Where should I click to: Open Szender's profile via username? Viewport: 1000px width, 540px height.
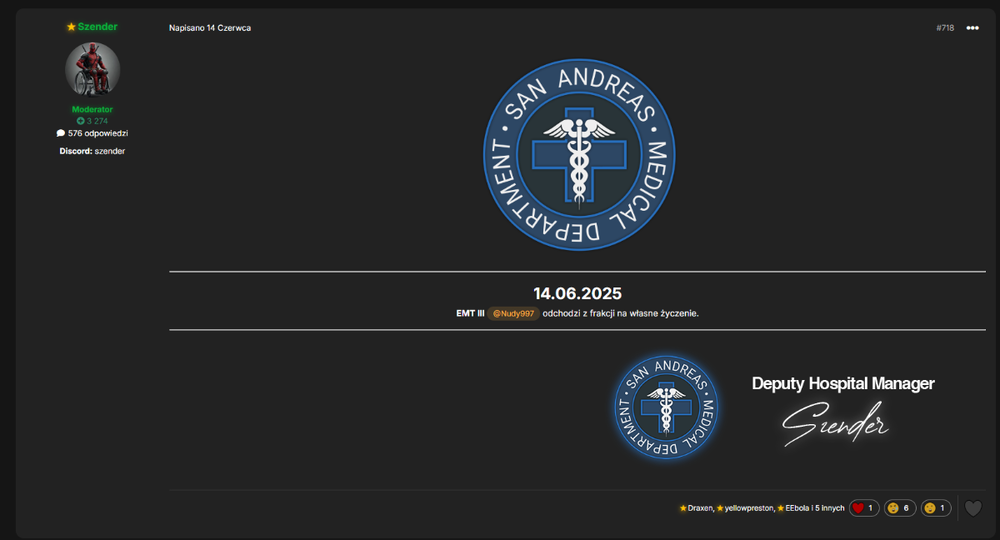[x=98, y=27]
